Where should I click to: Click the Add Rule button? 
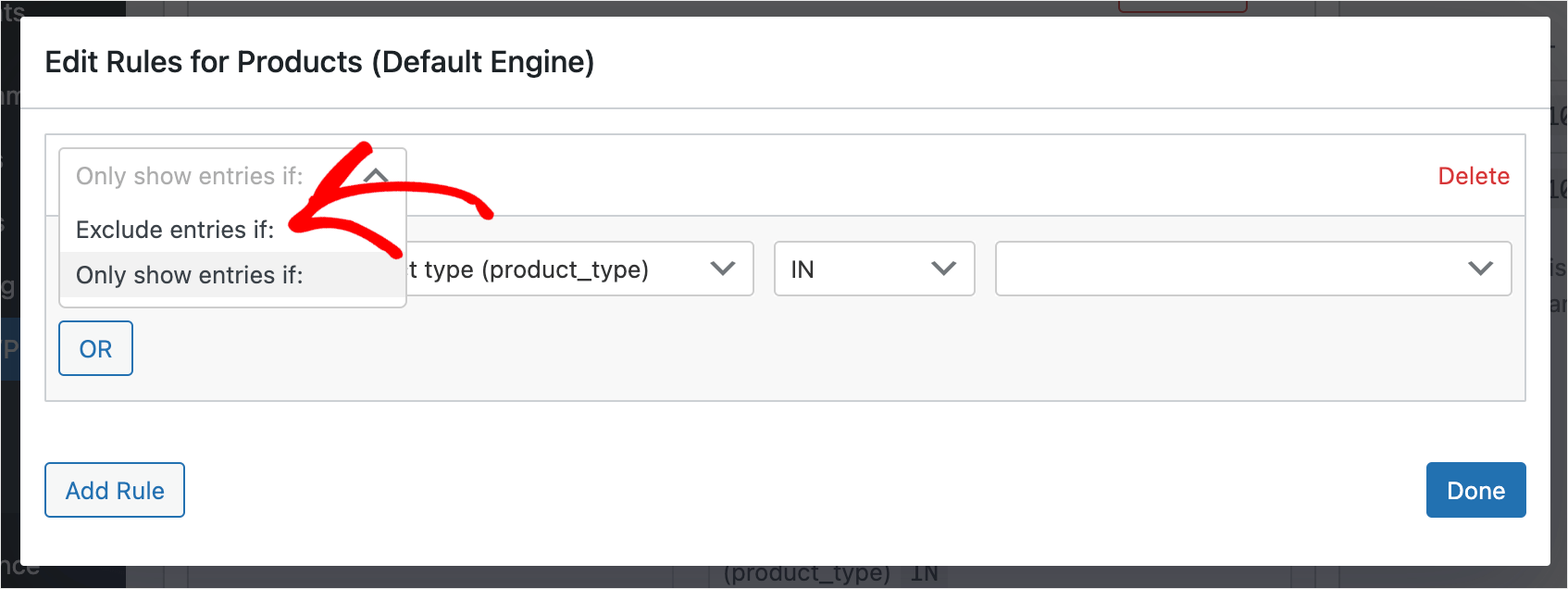(x=115, y=491)
